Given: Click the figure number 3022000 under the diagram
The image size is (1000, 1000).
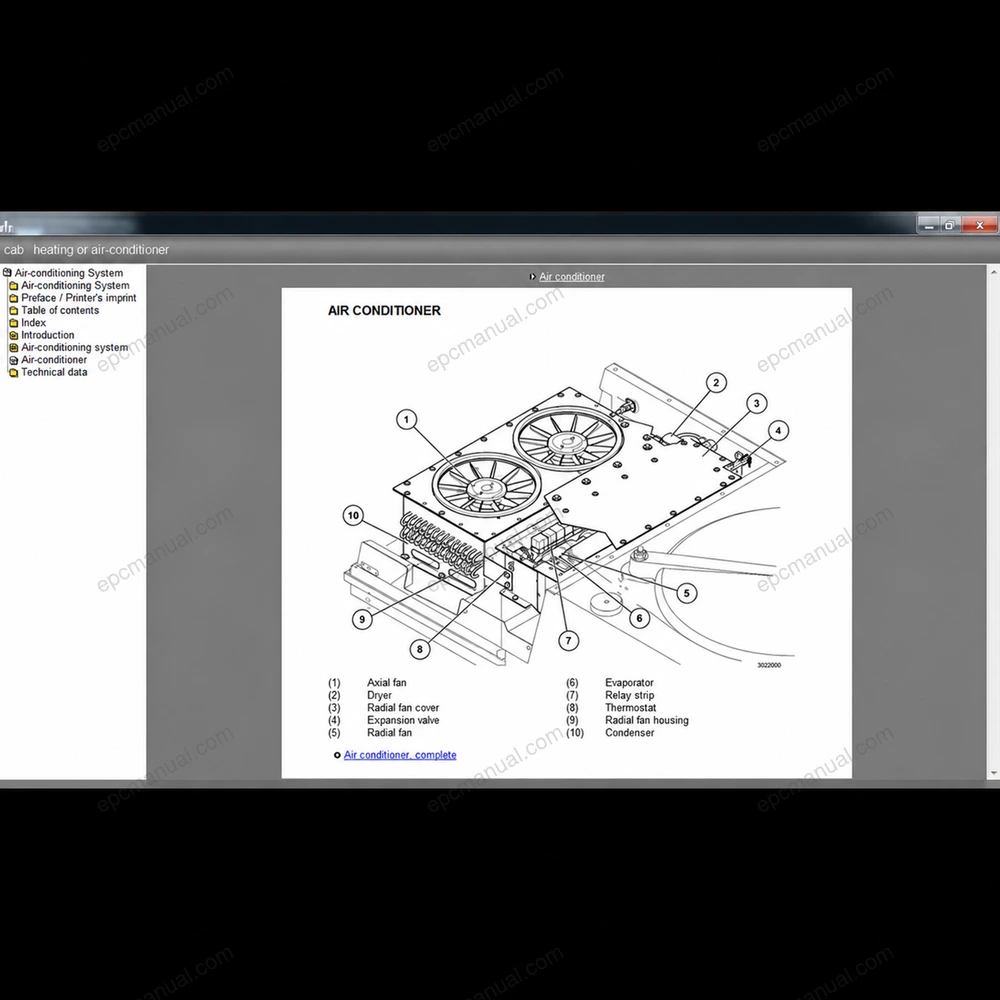Looking at the screenshot, I should coord(768,665).
